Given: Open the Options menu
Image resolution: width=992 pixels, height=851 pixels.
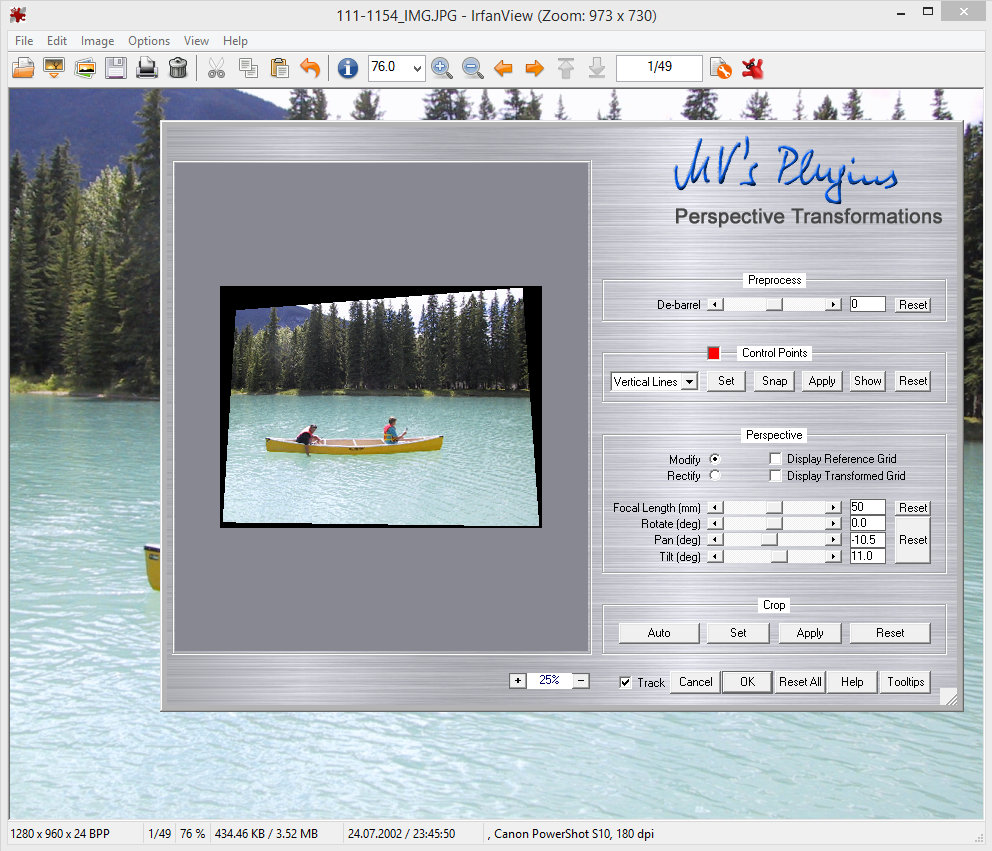Looking at the screenshot, I should pos(149,41).
